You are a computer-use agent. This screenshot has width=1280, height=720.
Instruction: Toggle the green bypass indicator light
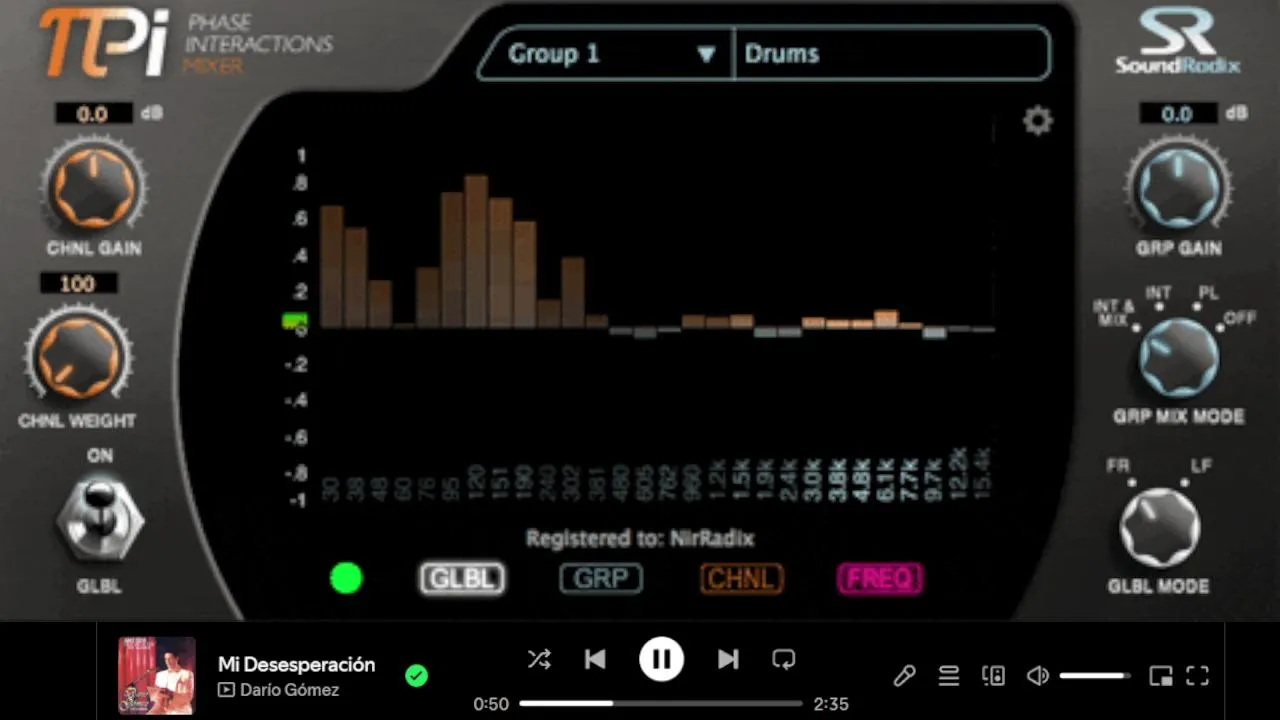click(346, 578)
